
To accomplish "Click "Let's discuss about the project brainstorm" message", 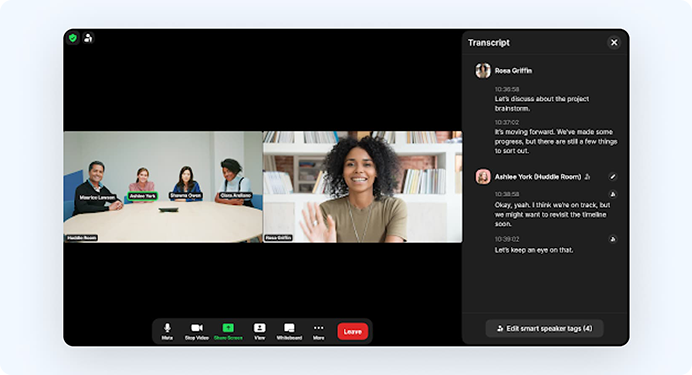I will [542, 104].
